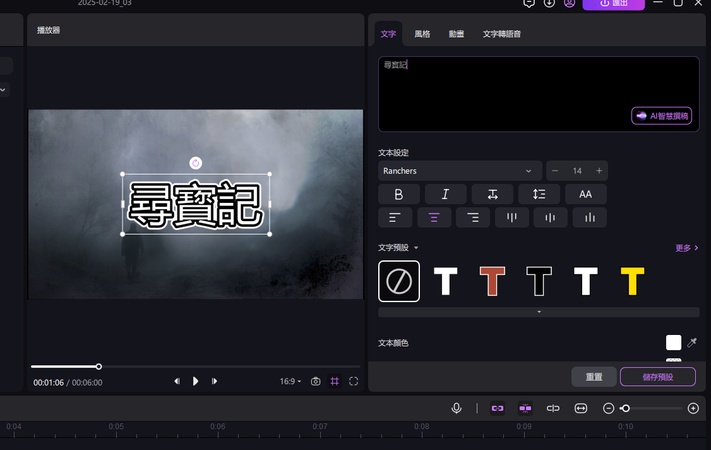
Task: Open the download center icon
Action: (549, 3)
